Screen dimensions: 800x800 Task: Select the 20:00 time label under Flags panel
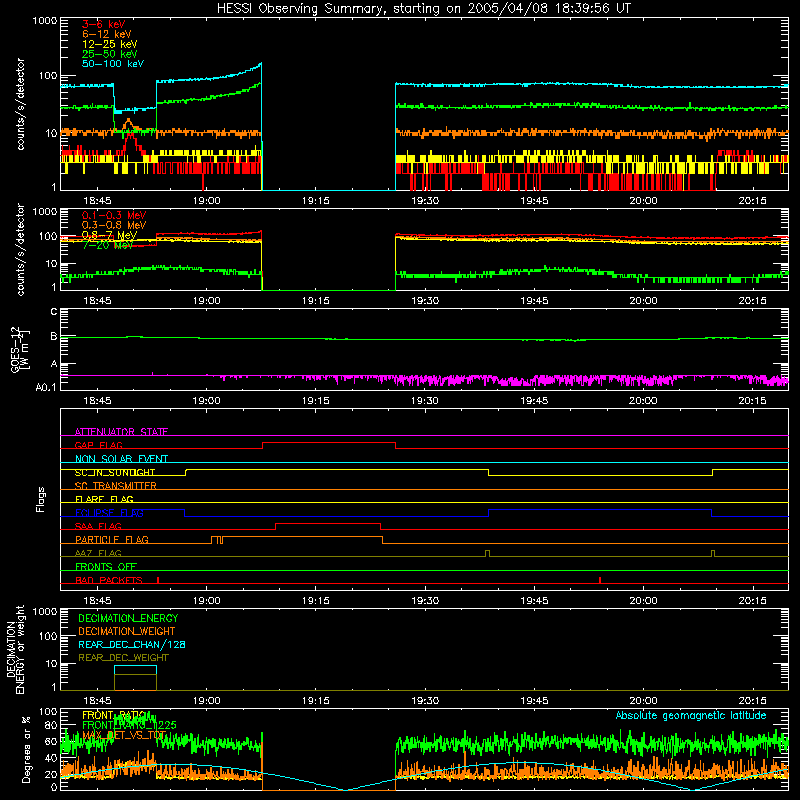coord(643,601)
